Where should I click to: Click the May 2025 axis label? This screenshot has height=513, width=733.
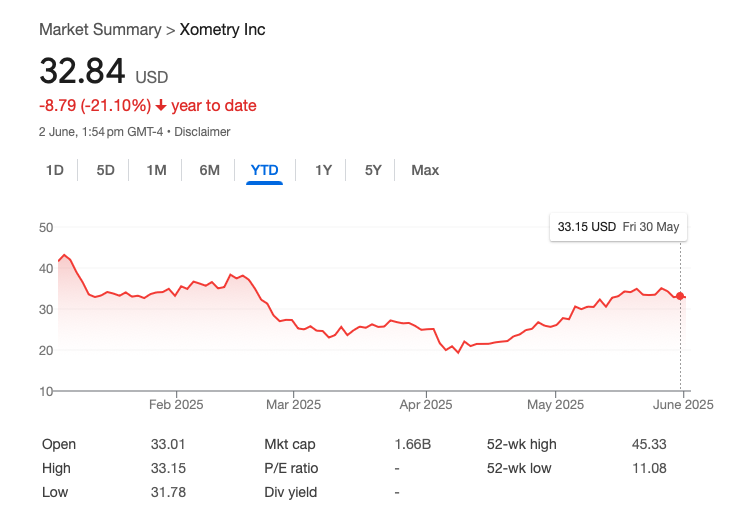(x=555, y=405)
